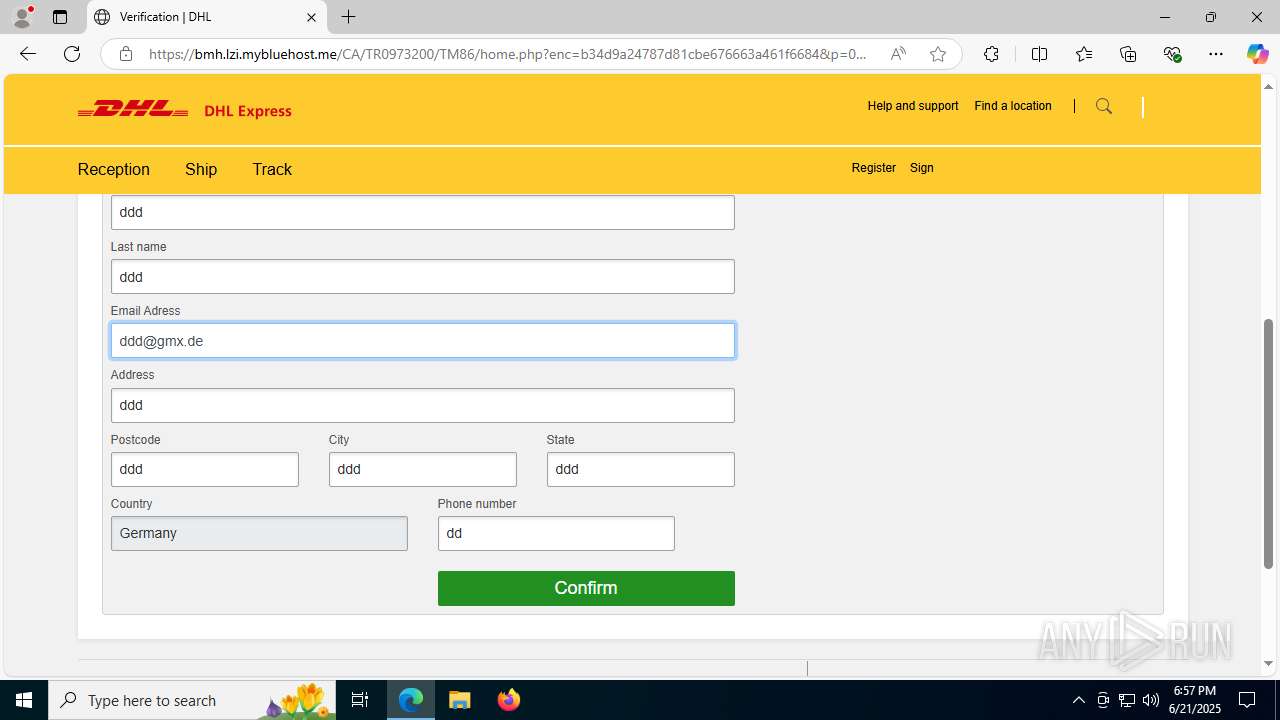The width and height of the screenshot is (1280, 720).
Task: Click the page vertical scrollbar thumb
Action: pyautogui.click(x=1269, y=443)
